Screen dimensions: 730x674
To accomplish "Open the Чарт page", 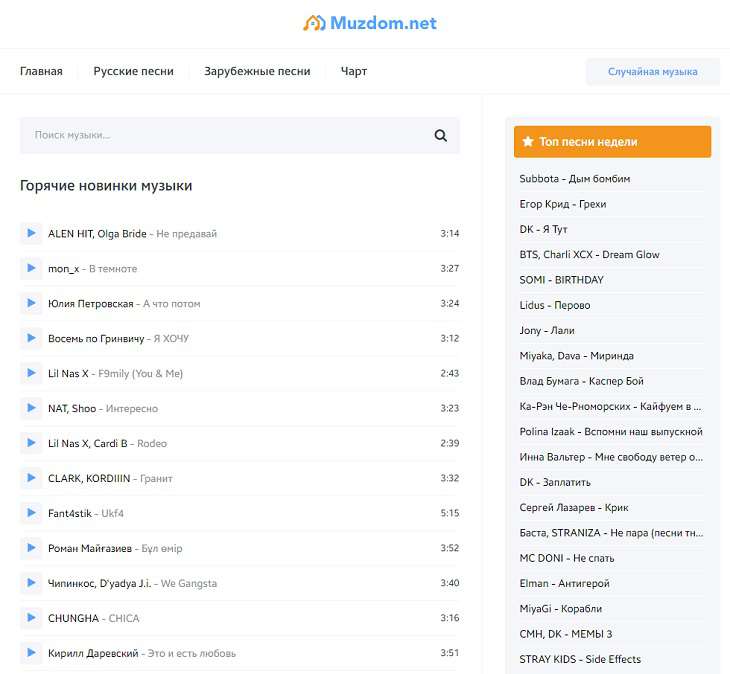I will coord(354,72).
